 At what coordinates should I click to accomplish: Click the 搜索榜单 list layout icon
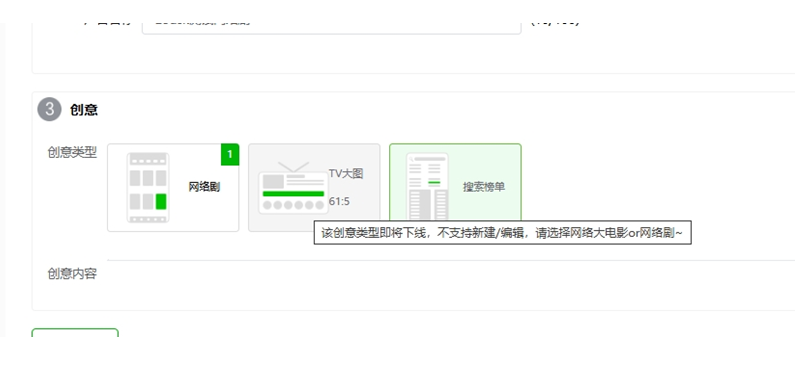427,187
